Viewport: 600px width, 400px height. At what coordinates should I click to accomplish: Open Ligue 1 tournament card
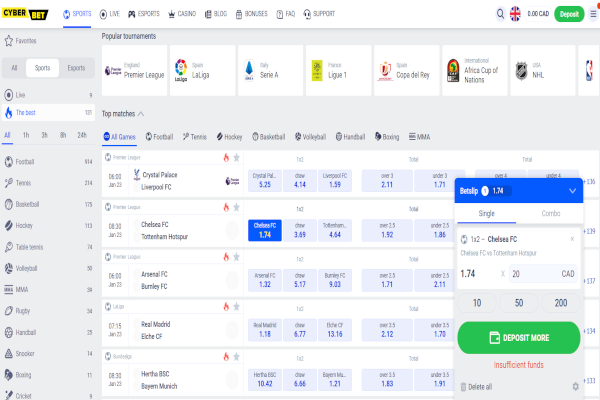coord(339,70)
